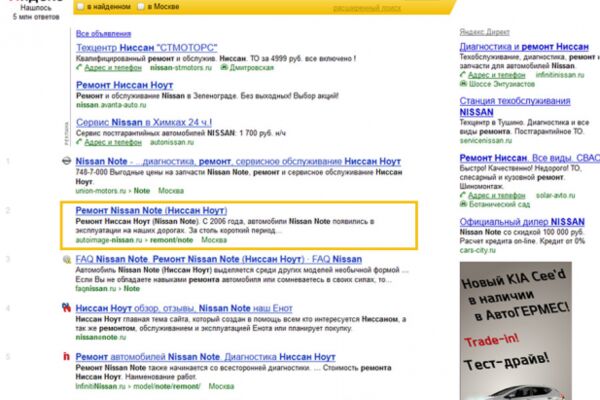
Task: Open the autoimage-nissan.ru › remont/note URL
Action: pyautogui.click(x=134, y=240)
